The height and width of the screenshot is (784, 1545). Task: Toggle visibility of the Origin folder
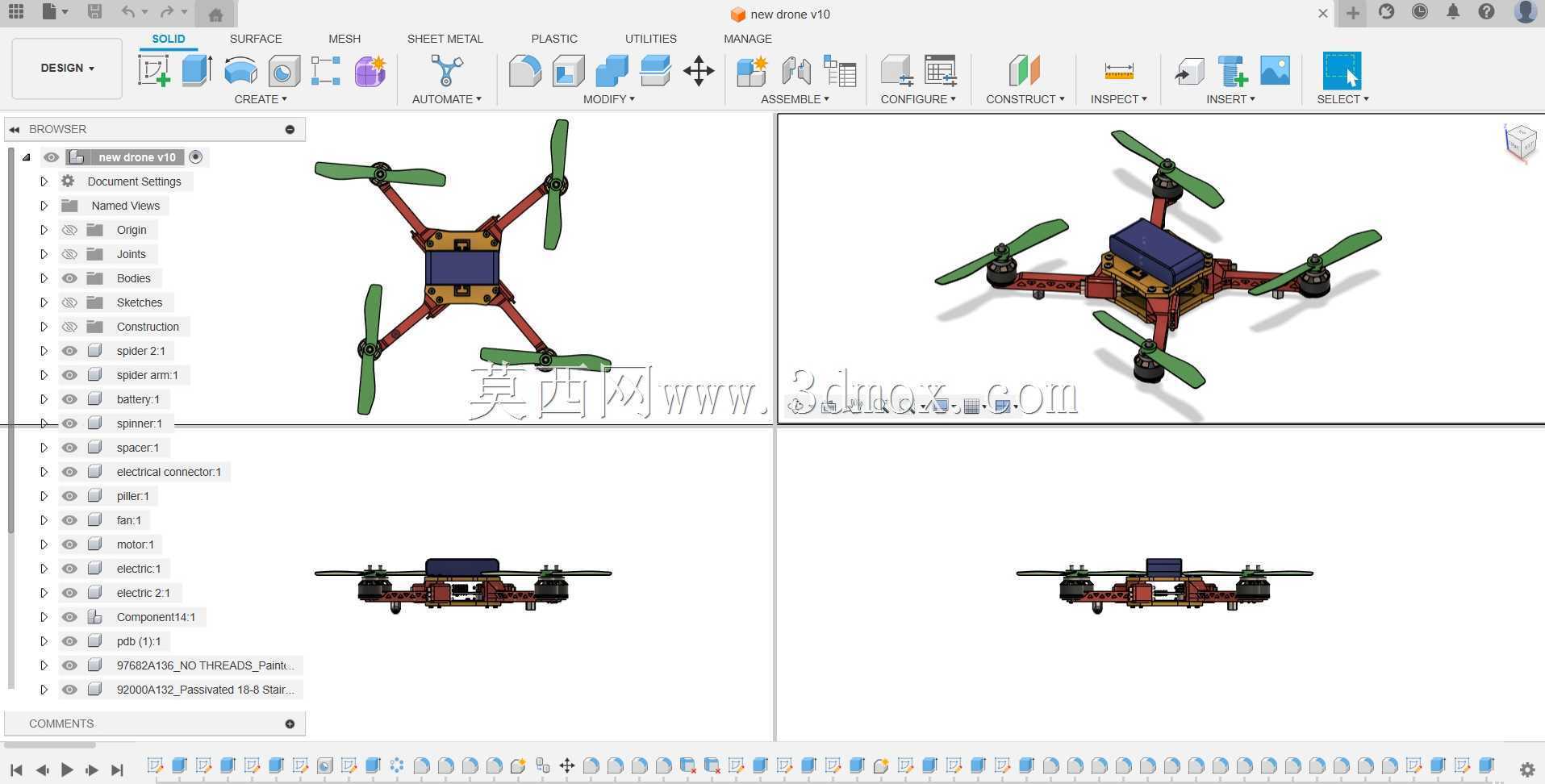[x=69, y=230]
